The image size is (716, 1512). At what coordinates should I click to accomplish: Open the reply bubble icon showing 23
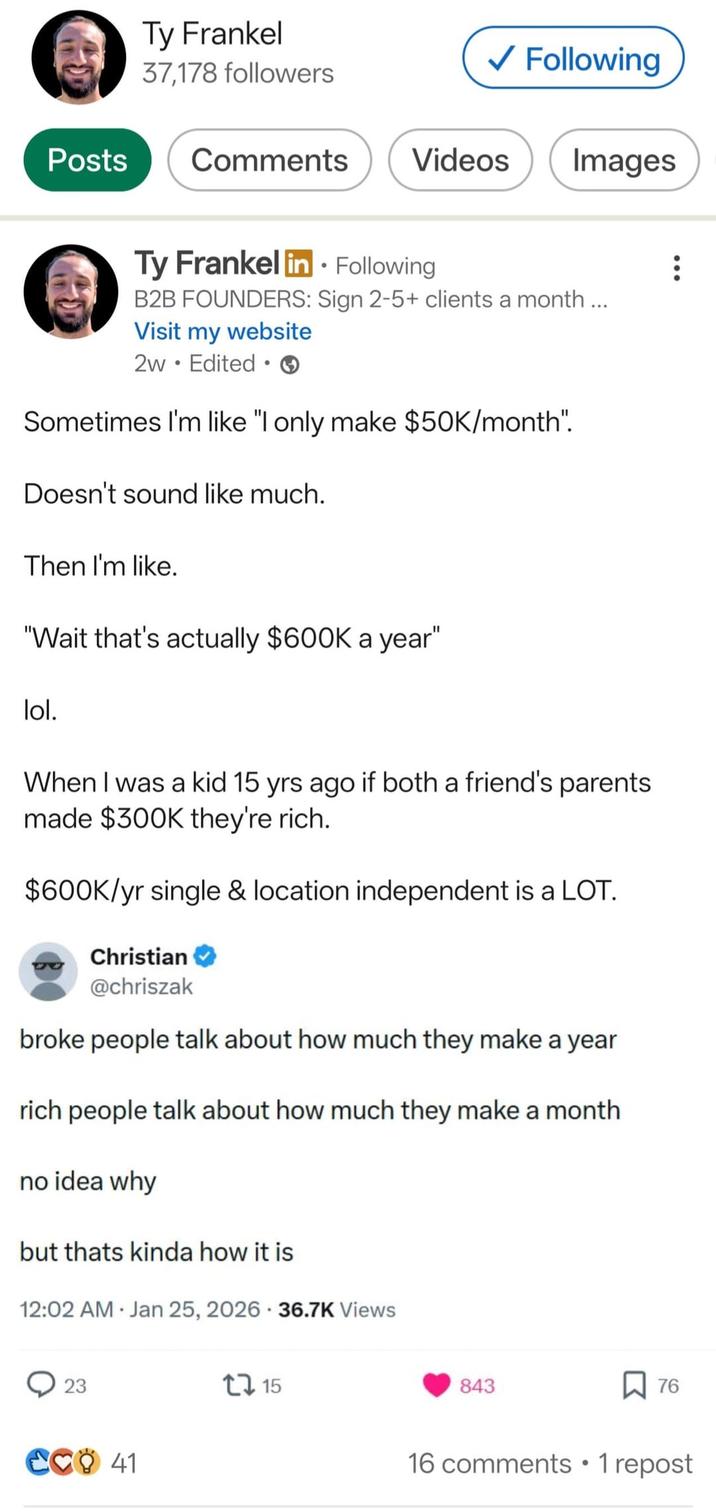(x=41, y=1386)
